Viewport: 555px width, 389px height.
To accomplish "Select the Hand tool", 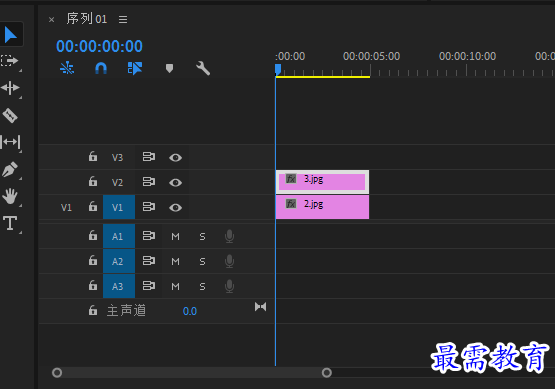I will [x=10, y=196].
